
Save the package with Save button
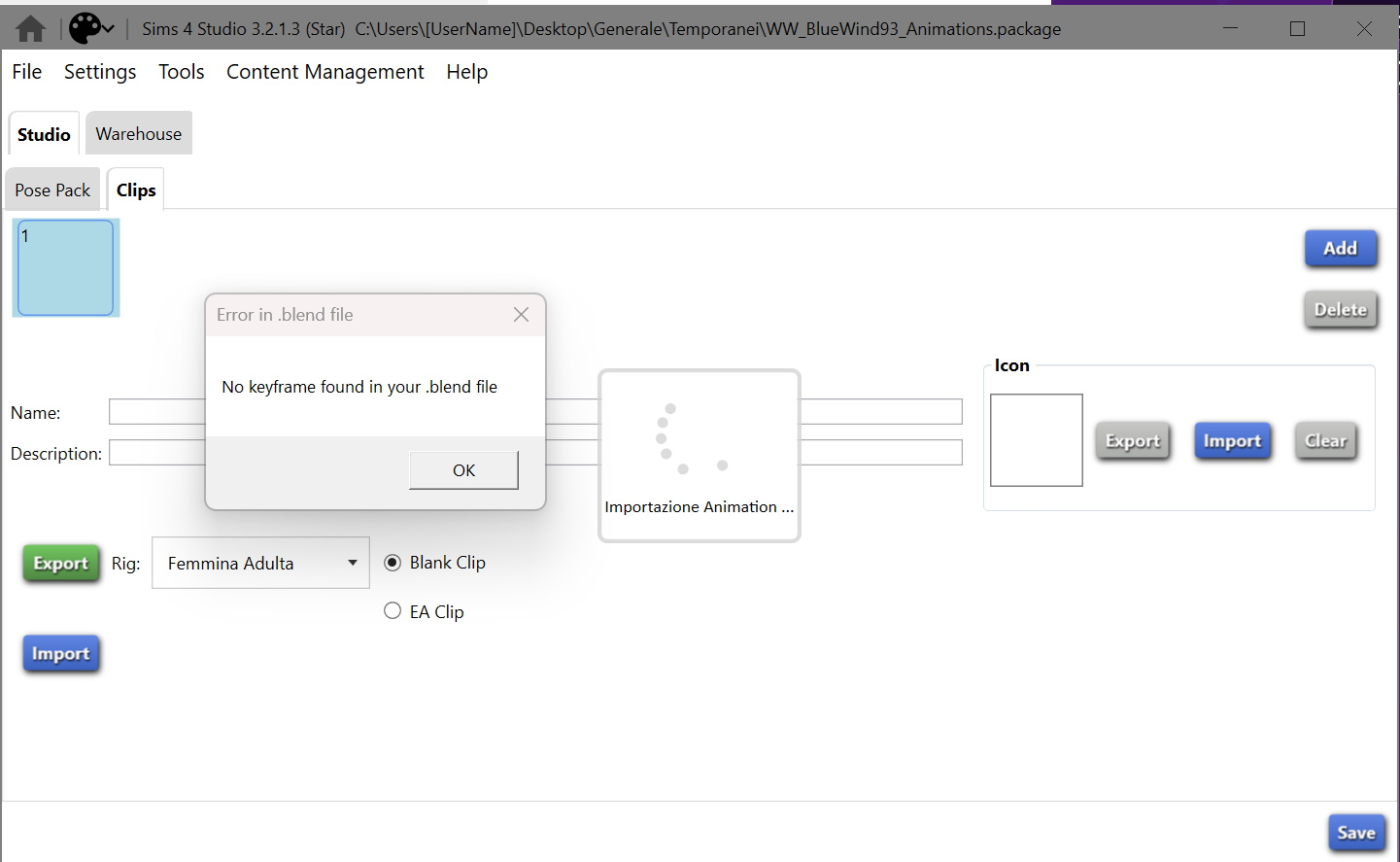1356,833
